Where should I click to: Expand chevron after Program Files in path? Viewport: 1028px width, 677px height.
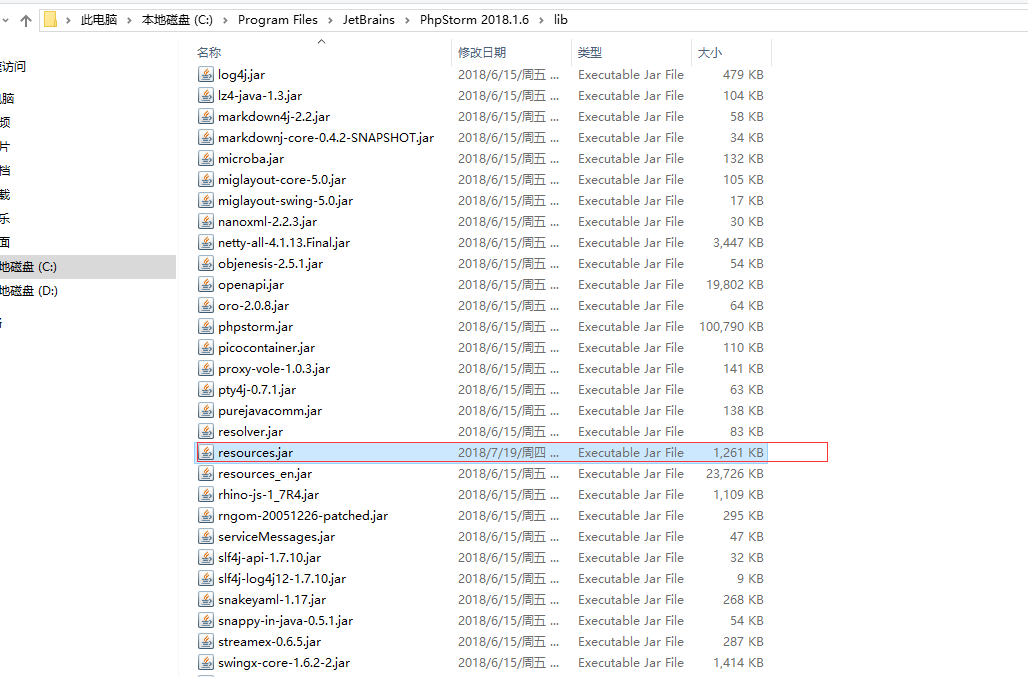[x=330, y=20]
